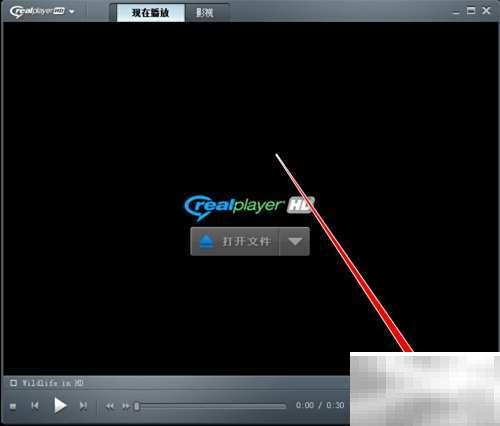
Task: Click the RealPlayer HD logo in title bar
Action: tap(37, 11)
